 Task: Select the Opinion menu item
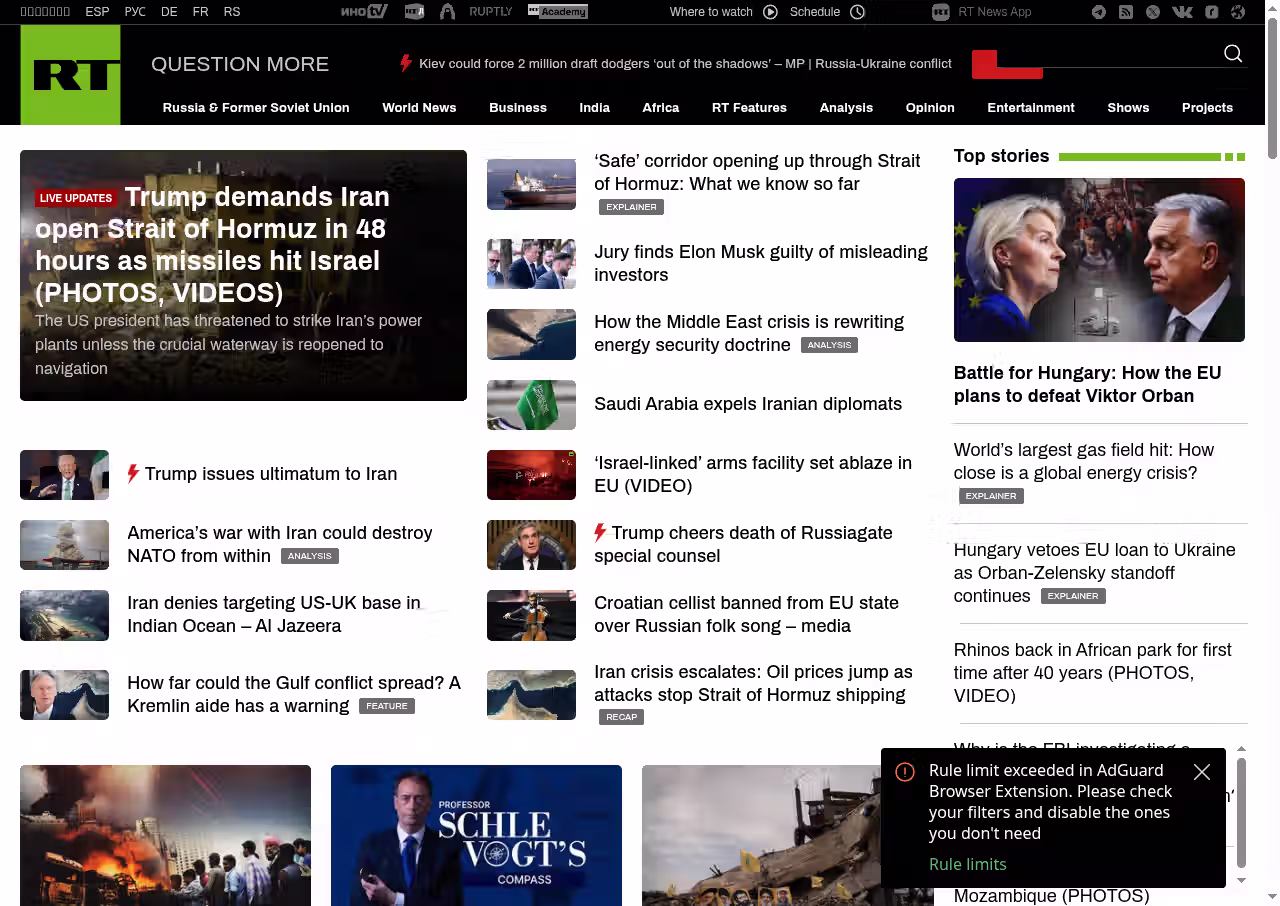point(929,108)
